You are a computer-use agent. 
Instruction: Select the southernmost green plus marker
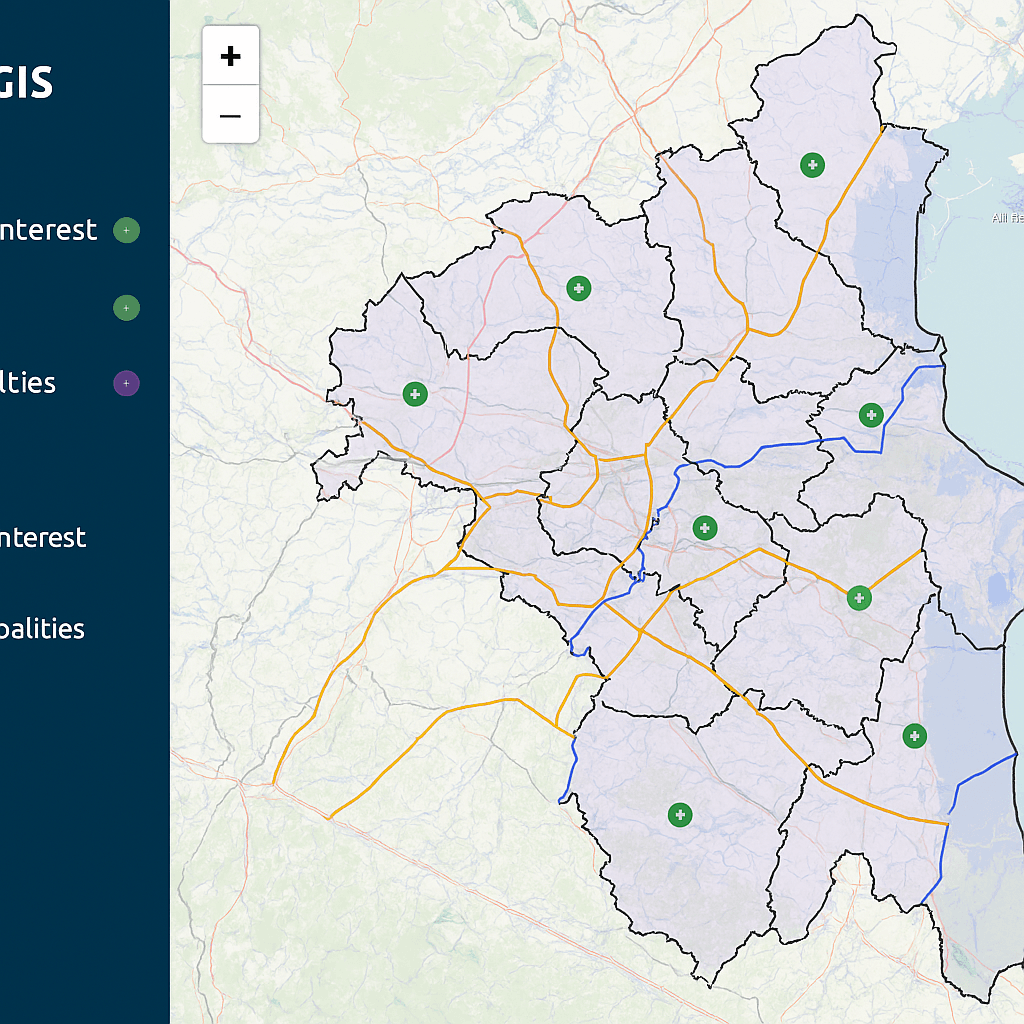click(x=680, y=815)
